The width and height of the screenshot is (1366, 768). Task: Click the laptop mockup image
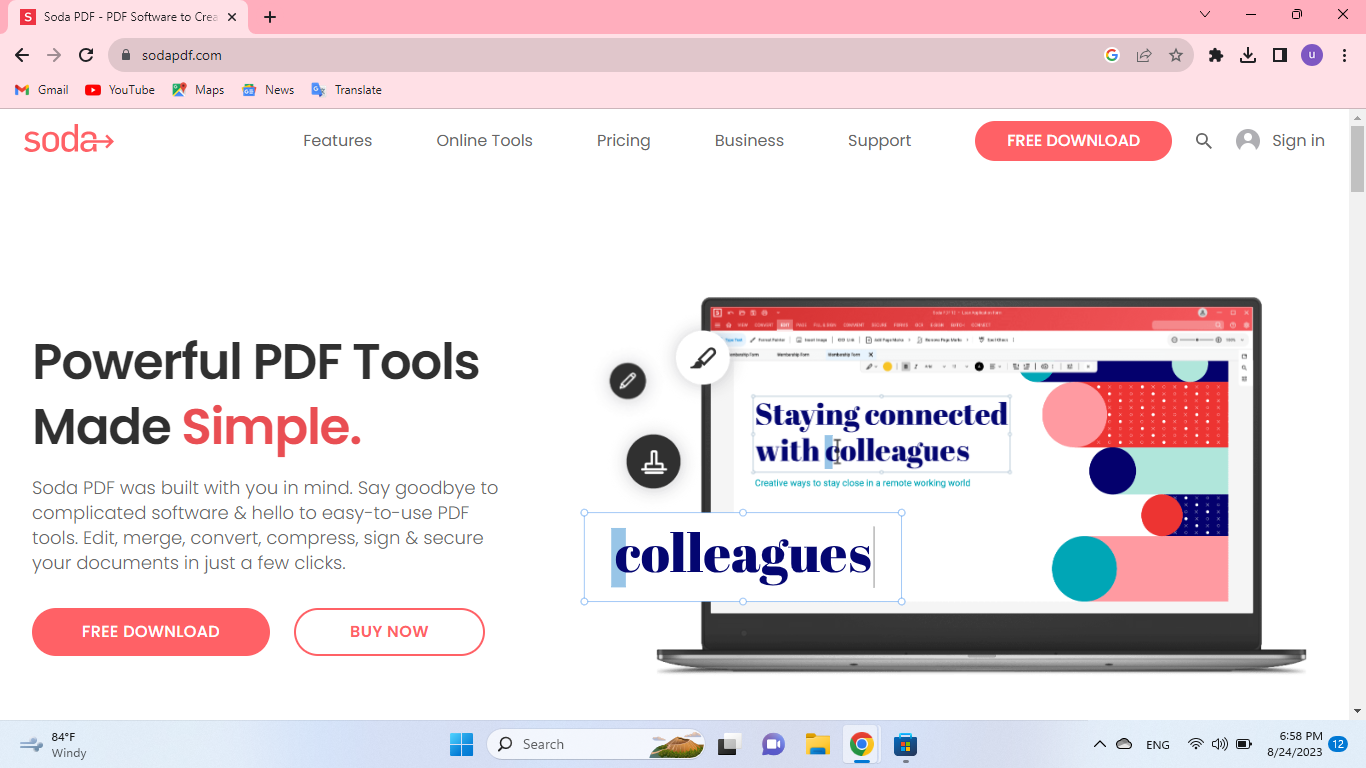980,485
